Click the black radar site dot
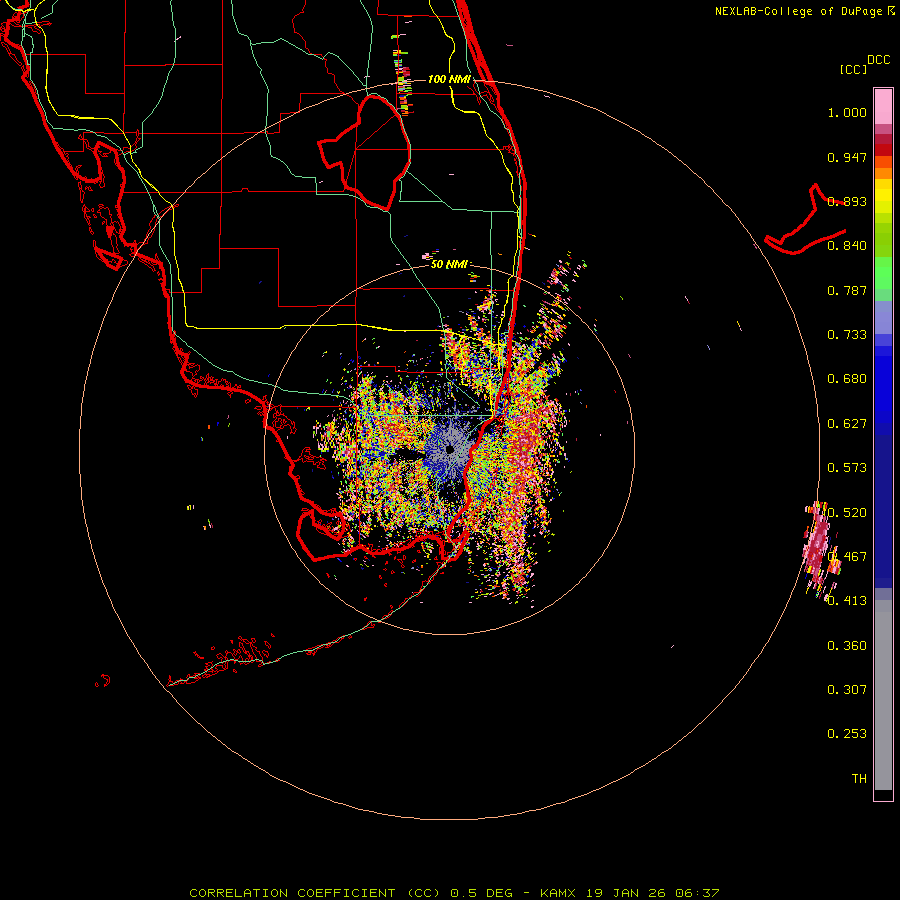This screenshot has height=900, width=900. point(450,449)
